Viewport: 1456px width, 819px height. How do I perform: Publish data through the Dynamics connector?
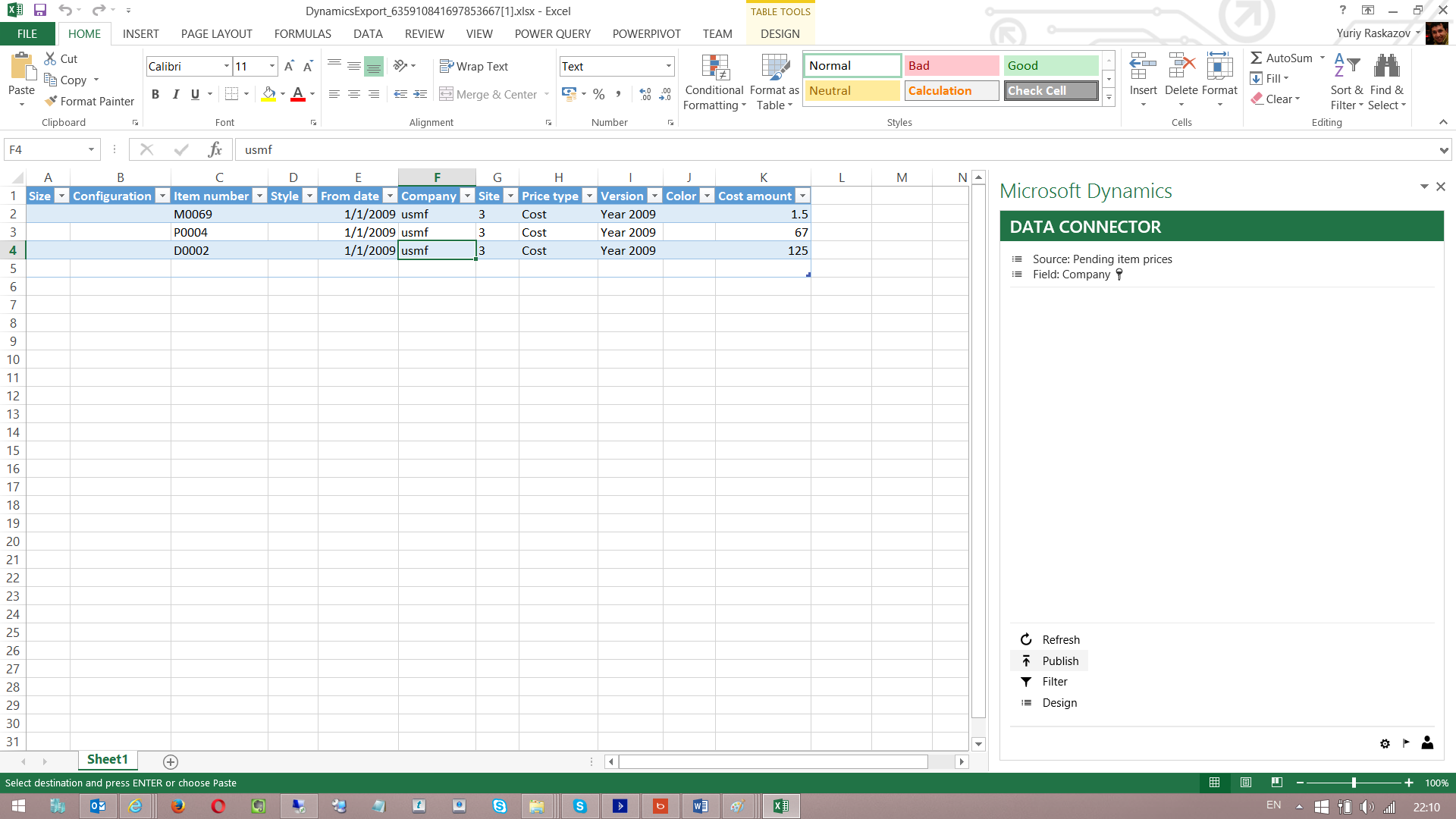point(1059,661)
